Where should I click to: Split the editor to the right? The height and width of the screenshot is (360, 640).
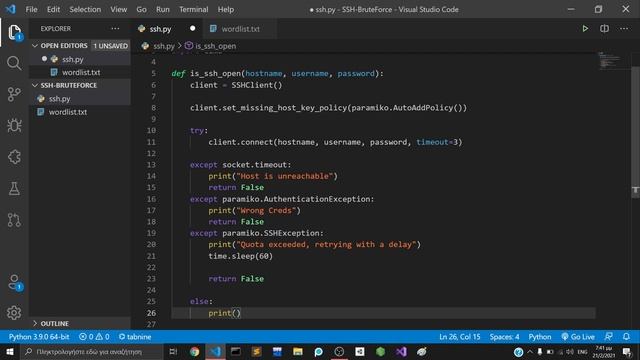click(x=604, y=29)
